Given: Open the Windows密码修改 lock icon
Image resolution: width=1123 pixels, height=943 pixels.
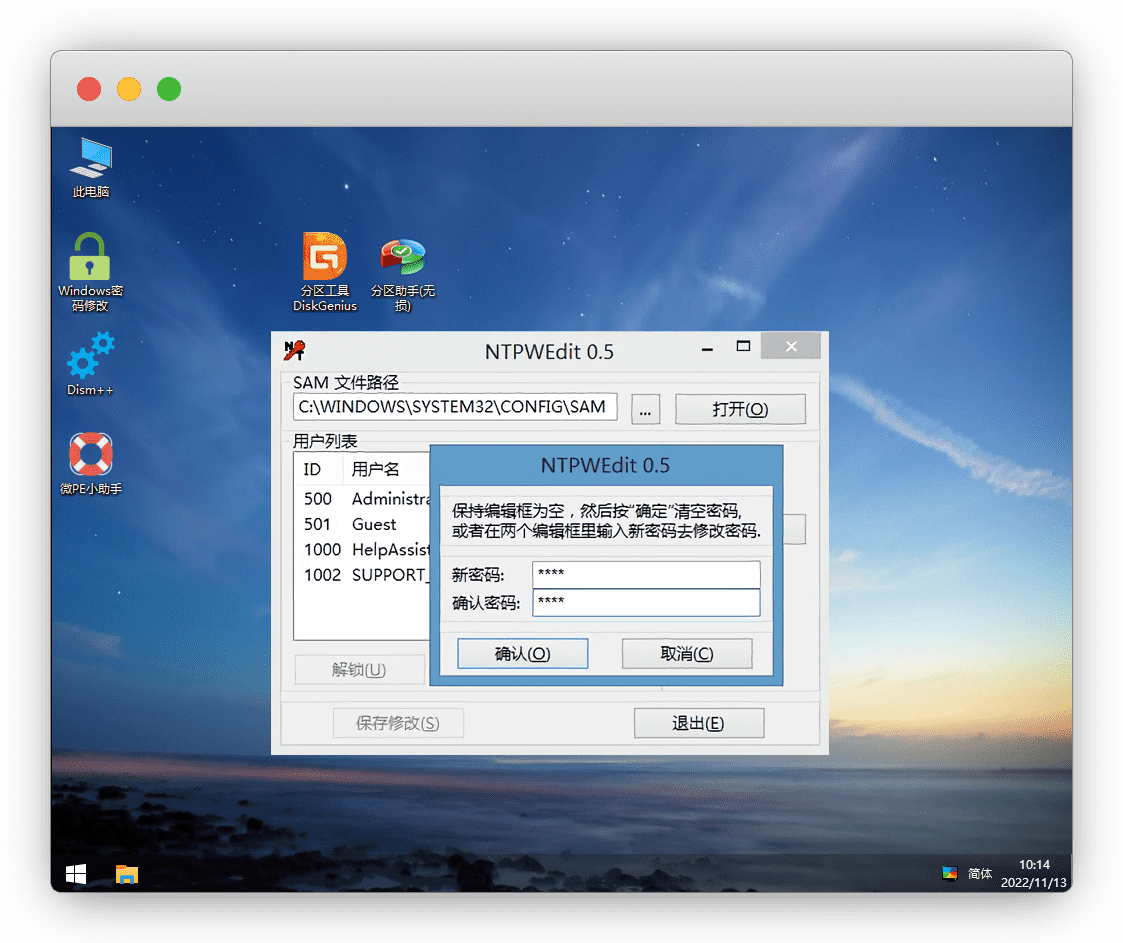Looking at the screenshot, I should (90, 259).
